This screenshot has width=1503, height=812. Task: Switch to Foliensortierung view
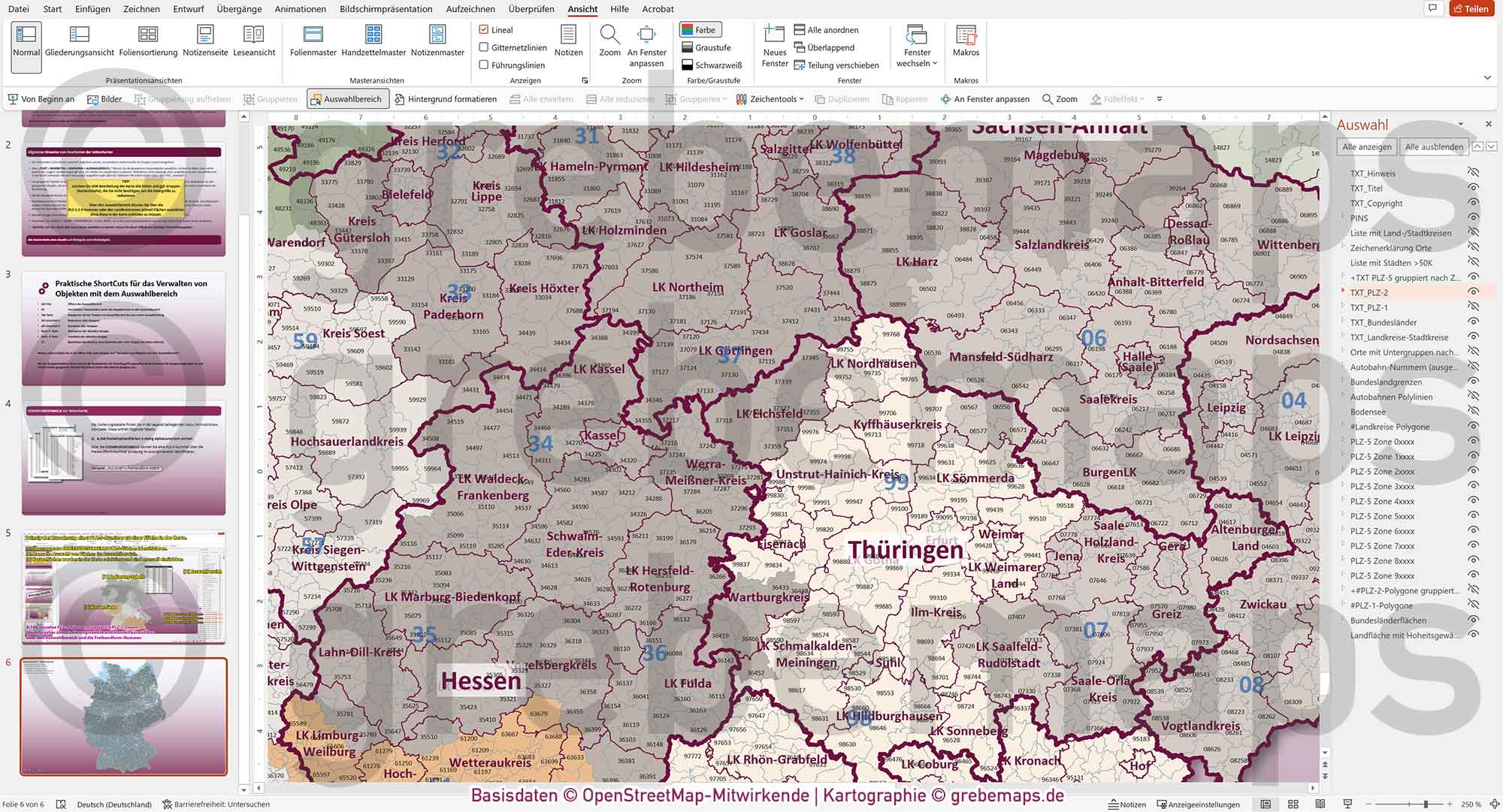(x=147, y=41)
